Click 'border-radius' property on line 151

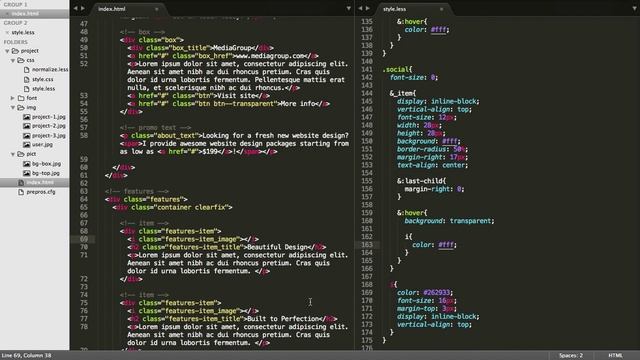coord(422,149)
